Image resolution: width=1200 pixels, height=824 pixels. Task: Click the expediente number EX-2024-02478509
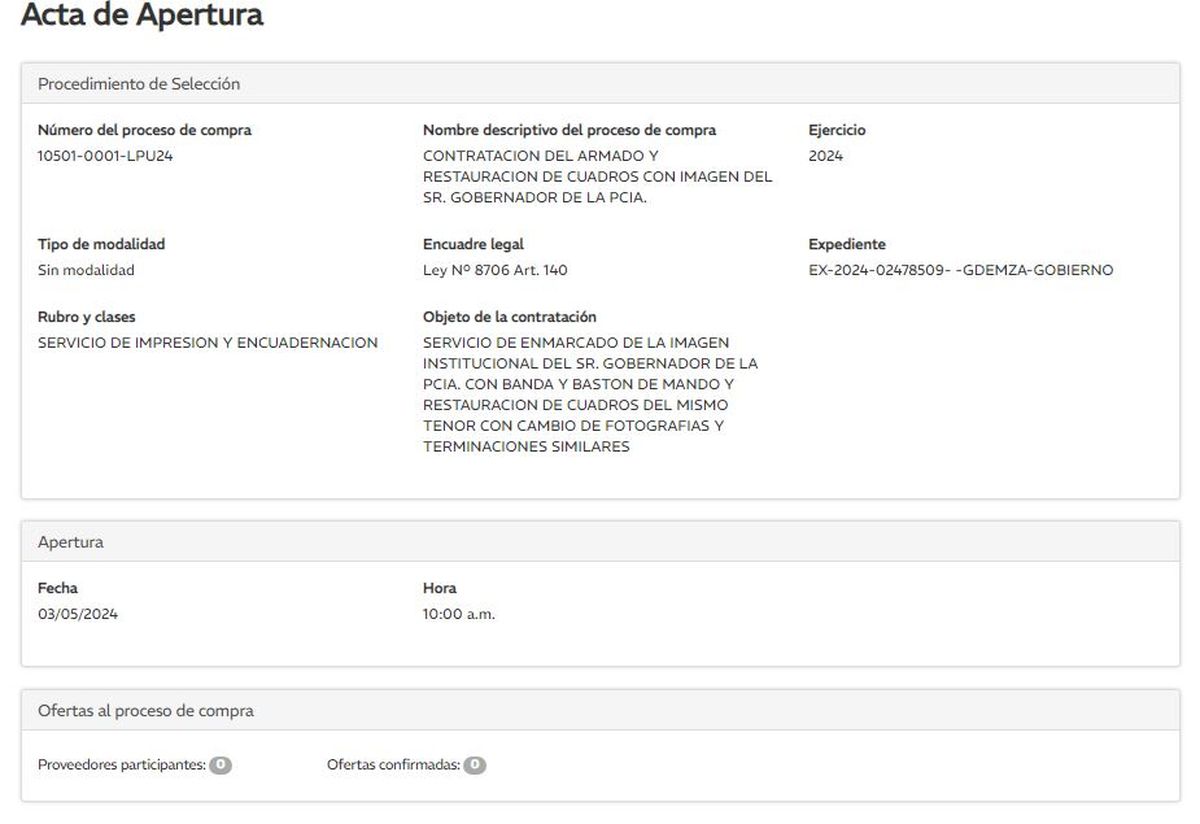point(960,270)
